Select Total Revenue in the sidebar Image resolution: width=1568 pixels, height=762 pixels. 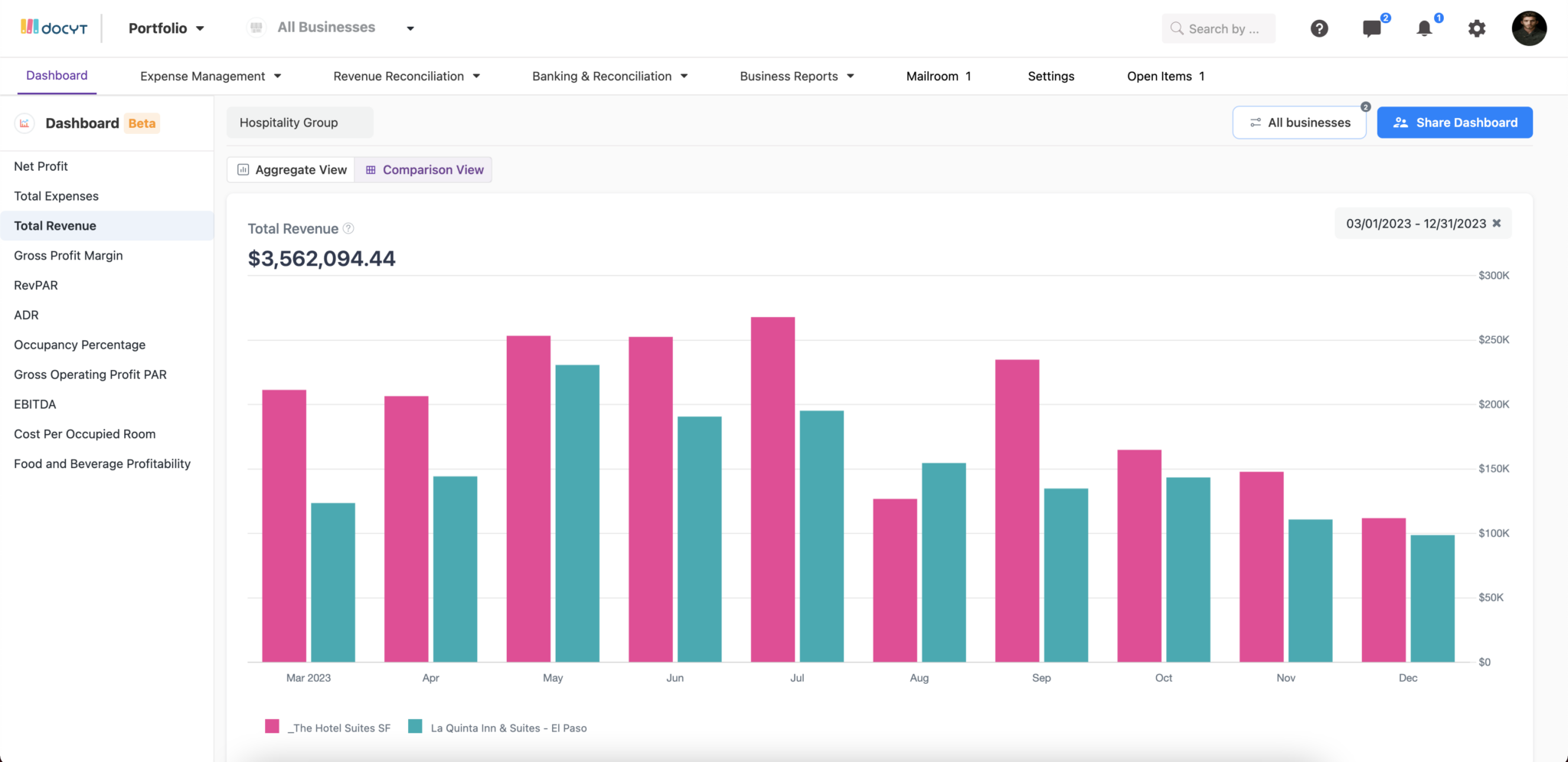(106, 226)
